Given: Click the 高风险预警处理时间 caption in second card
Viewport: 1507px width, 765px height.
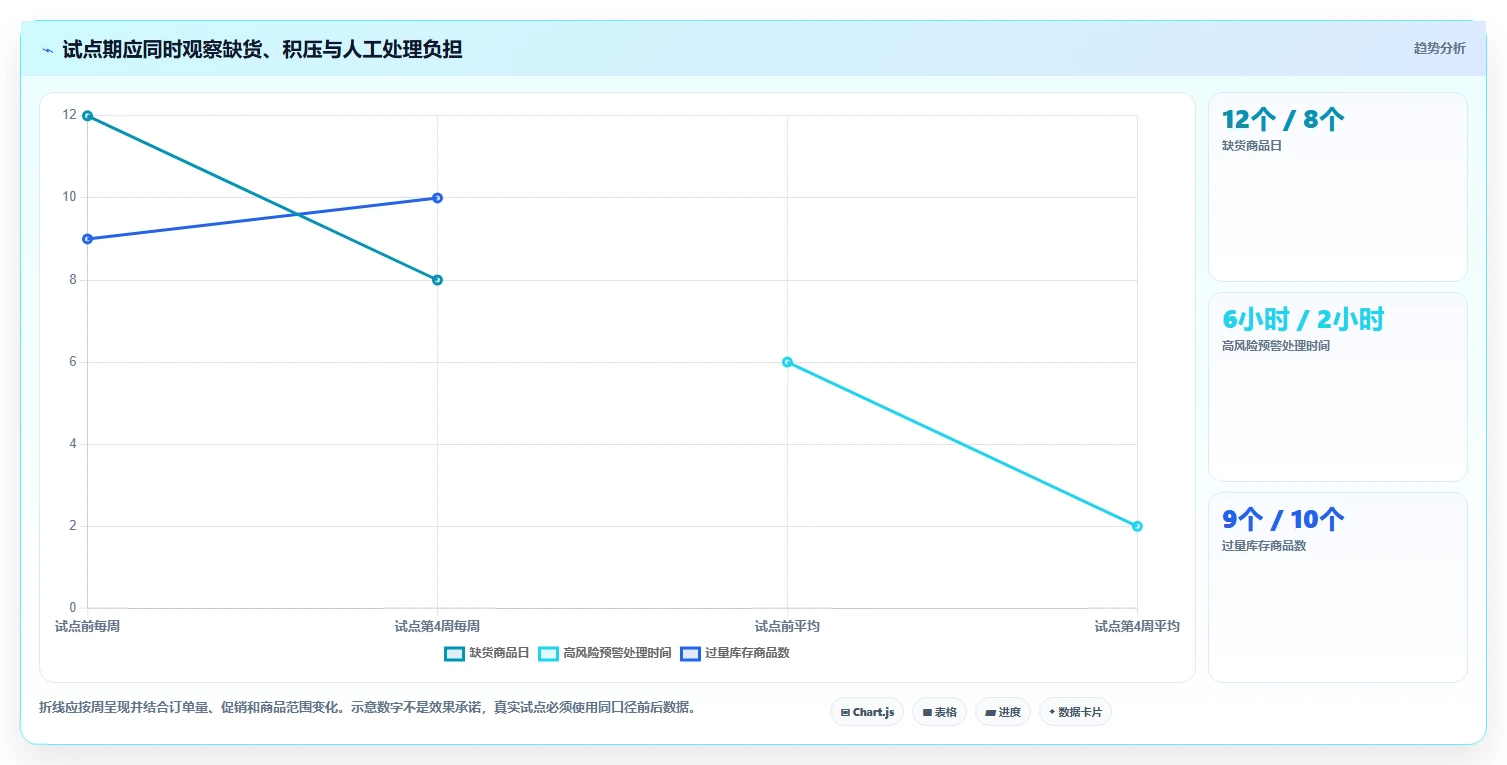Looking at the screenshot, I should (1276, 346).
